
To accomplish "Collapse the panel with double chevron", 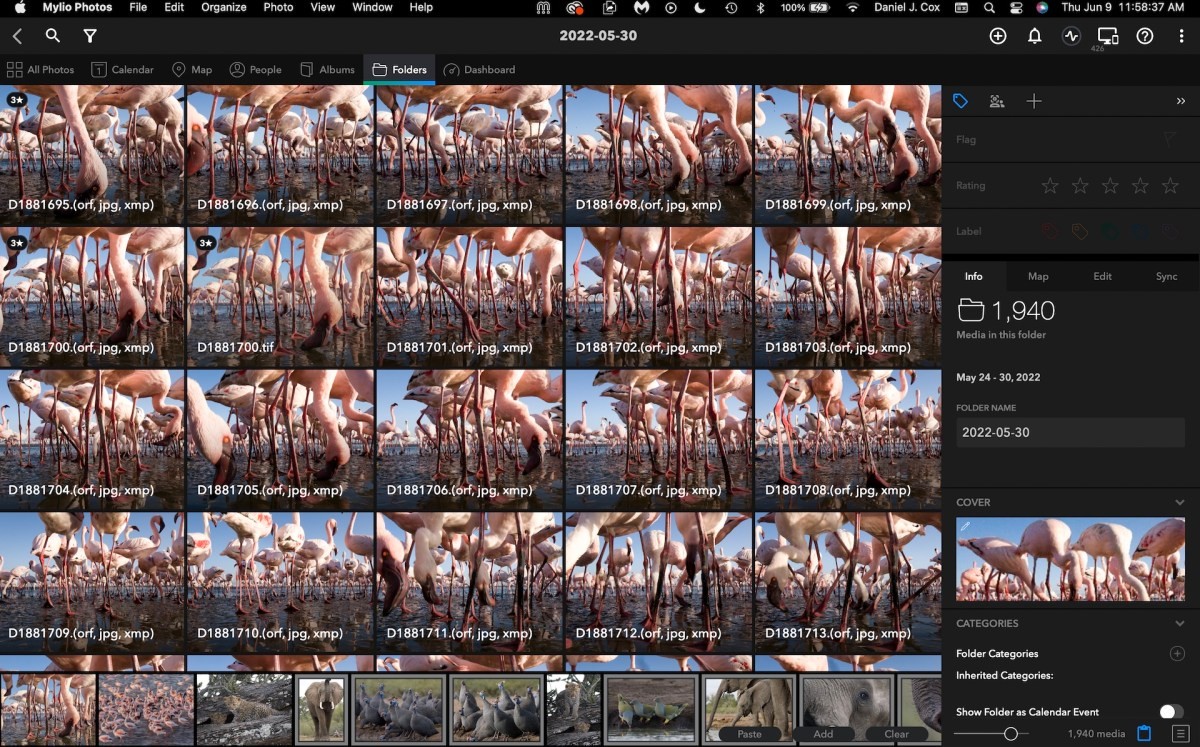I will 1181,101.
